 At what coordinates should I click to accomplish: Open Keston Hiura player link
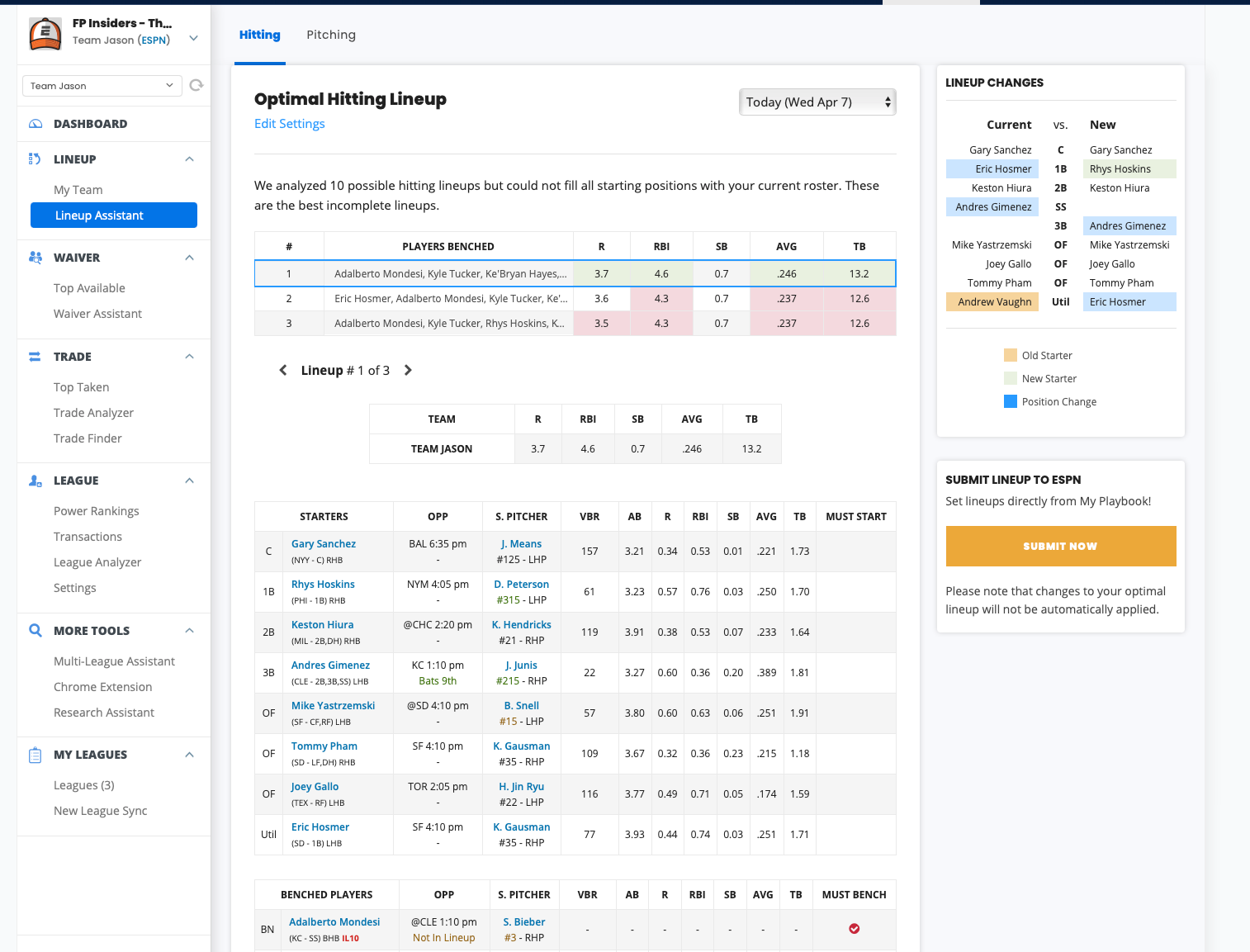coord(322,625)
